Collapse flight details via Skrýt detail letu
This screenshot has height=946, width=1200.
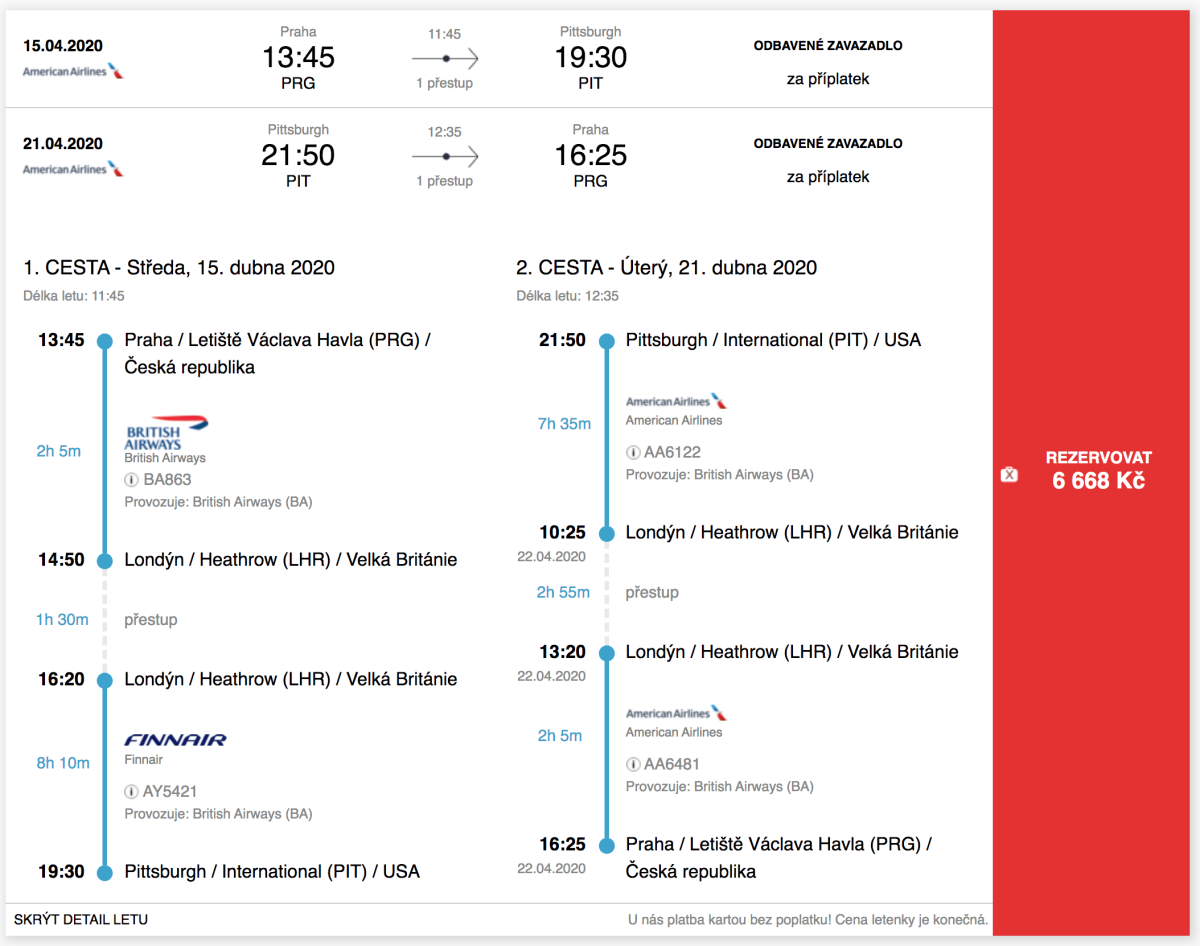[x=81, y=919]
